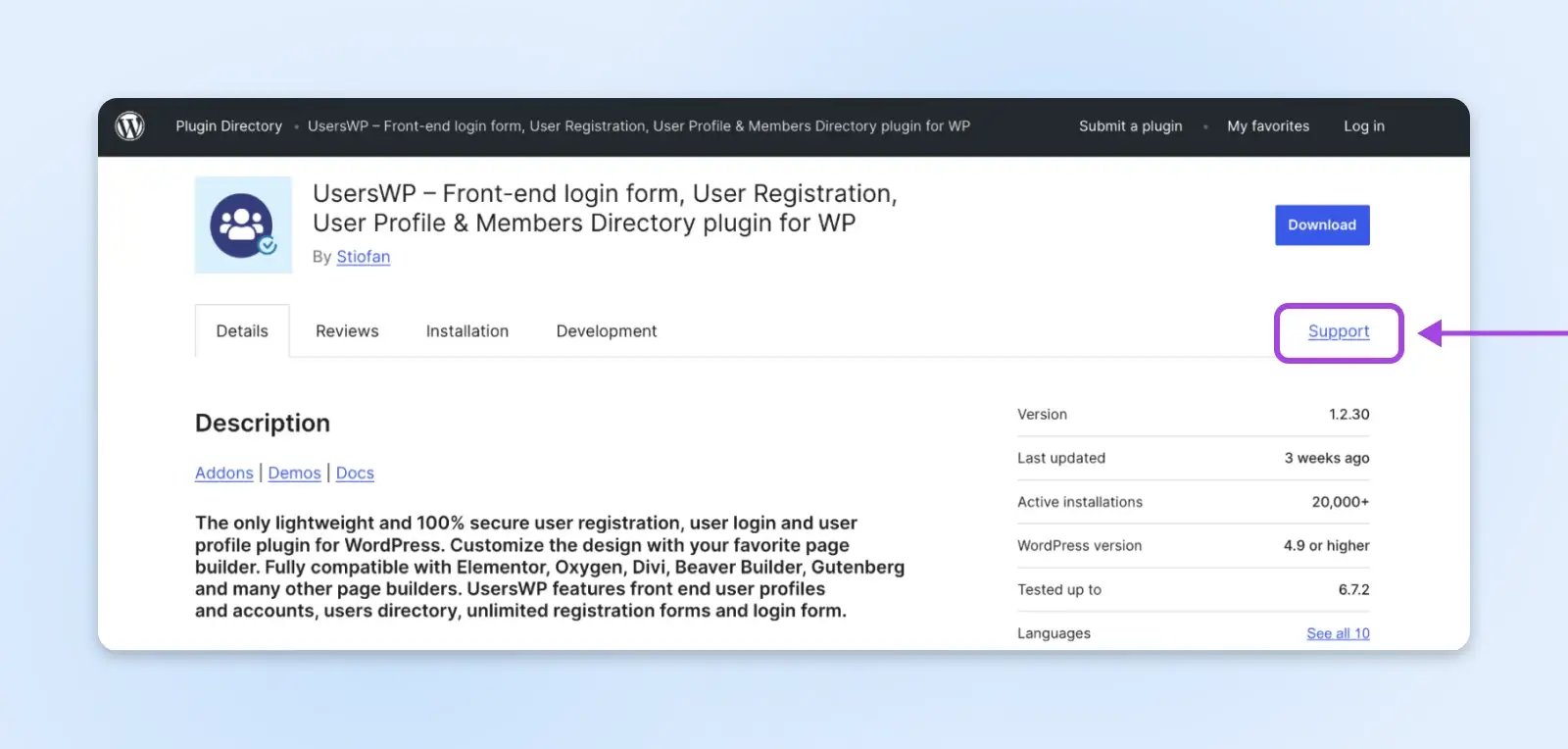
Task: Click the UsersWP breadcrumb title in header
Action: pos(638,126)
